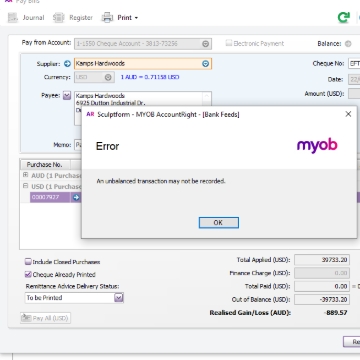Click the Finance Charge (USD) field
Image resolution: width=360 pixels, height=360 pixels.
coord(322,273)
